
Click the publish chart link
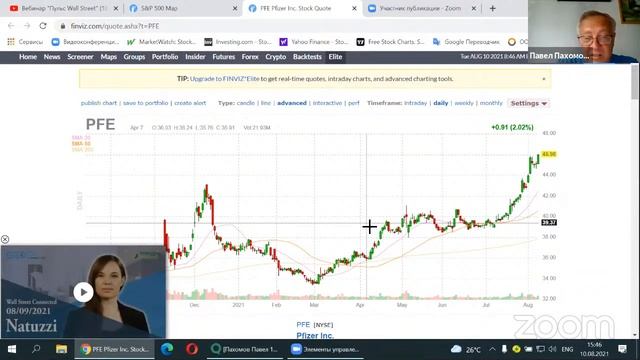(x=99, y=103)
